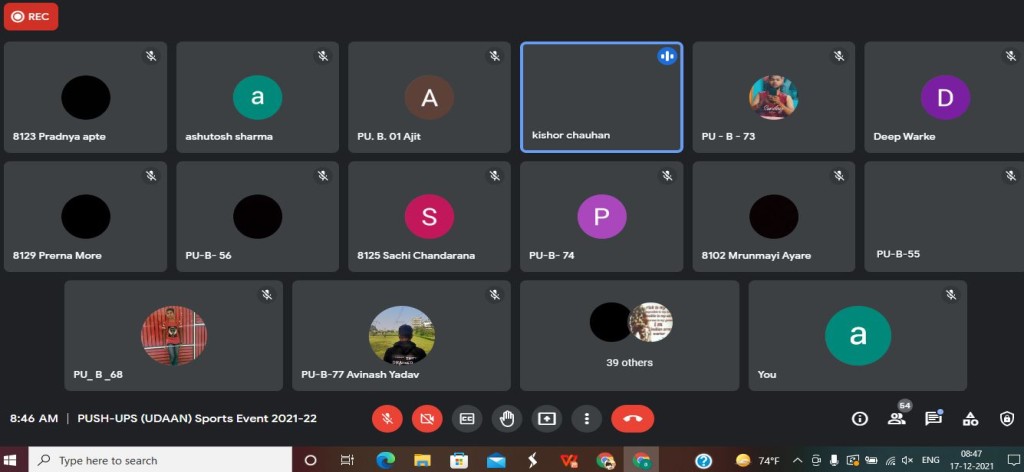Expand the system tray hidden icons arrow
The image size is (1024, 472).
797,460
